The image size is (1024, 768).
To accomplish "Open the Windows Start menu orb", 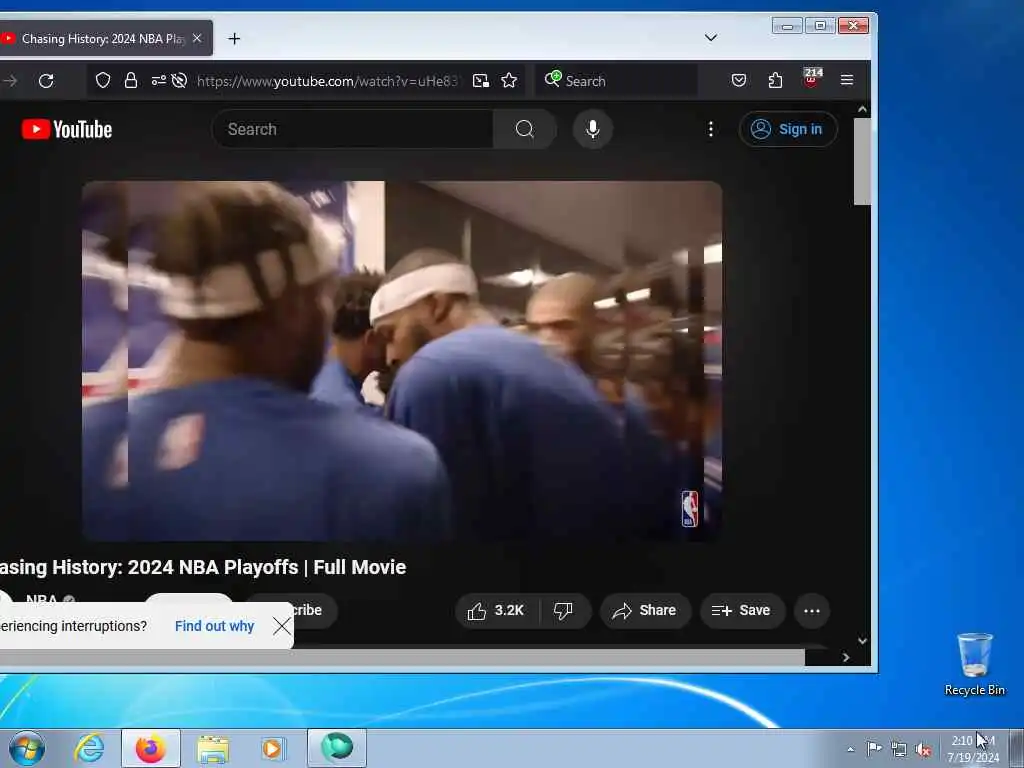I will (27, 748).
